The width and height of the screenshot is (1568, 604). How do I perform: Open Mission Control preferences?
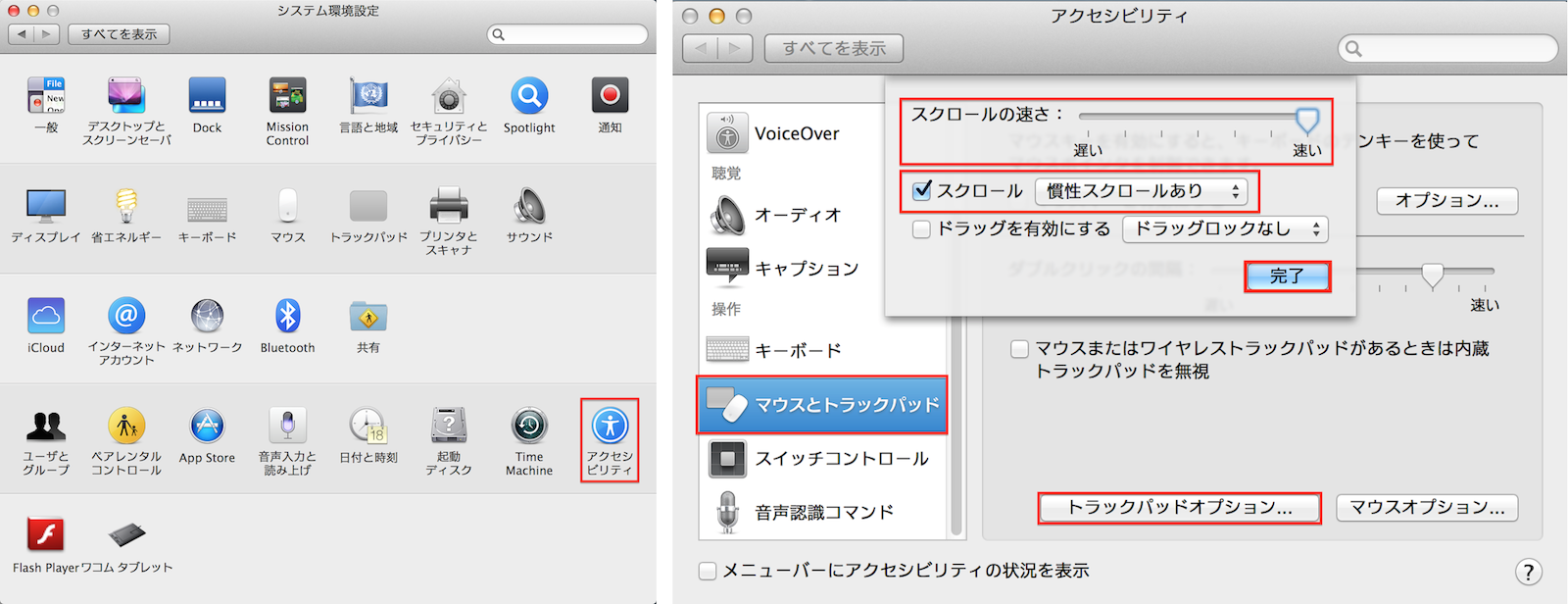[x=287, y=96]
